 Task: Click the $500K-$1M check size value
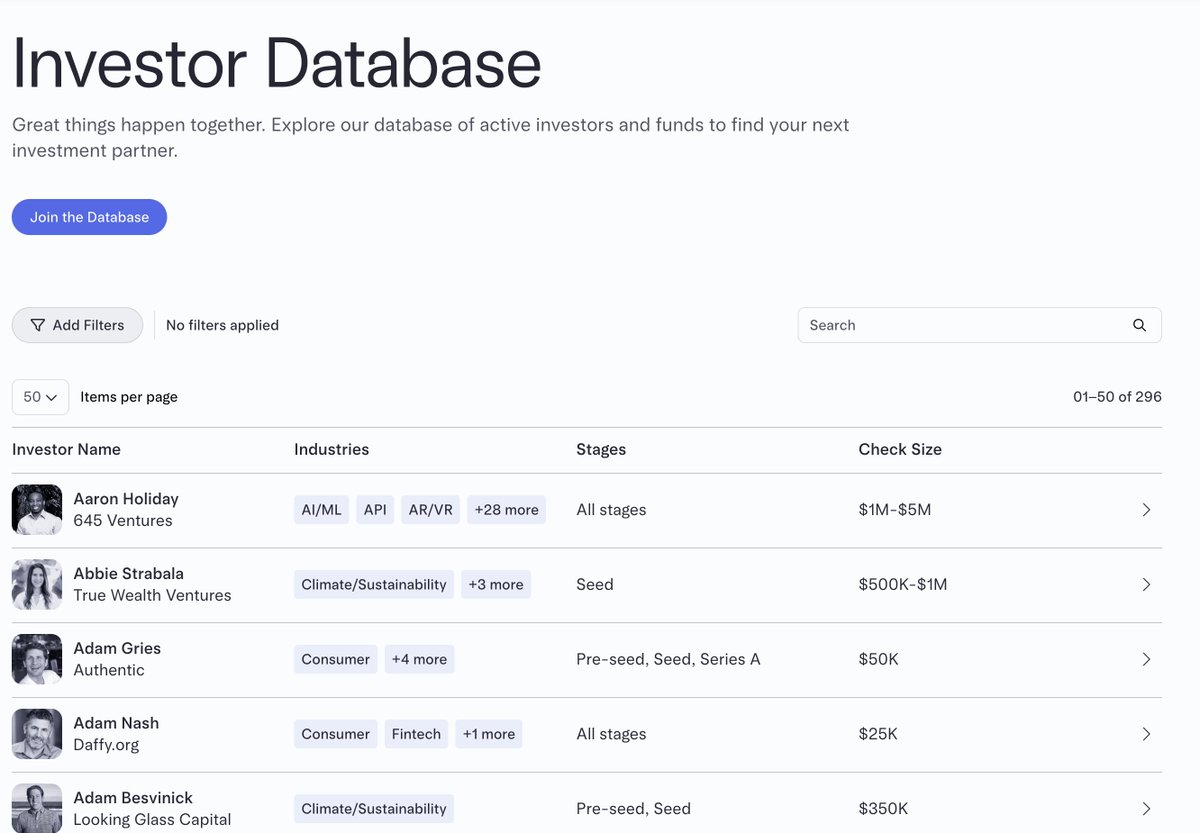(903, 585)
